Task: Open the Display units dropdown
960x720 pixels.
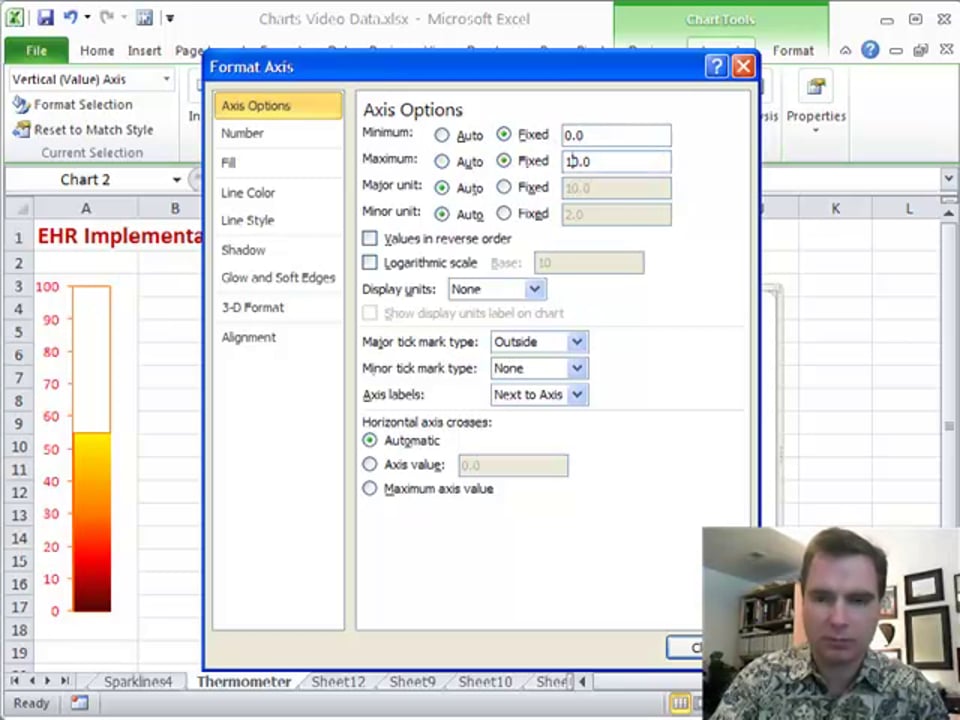Action: [534, 289]
